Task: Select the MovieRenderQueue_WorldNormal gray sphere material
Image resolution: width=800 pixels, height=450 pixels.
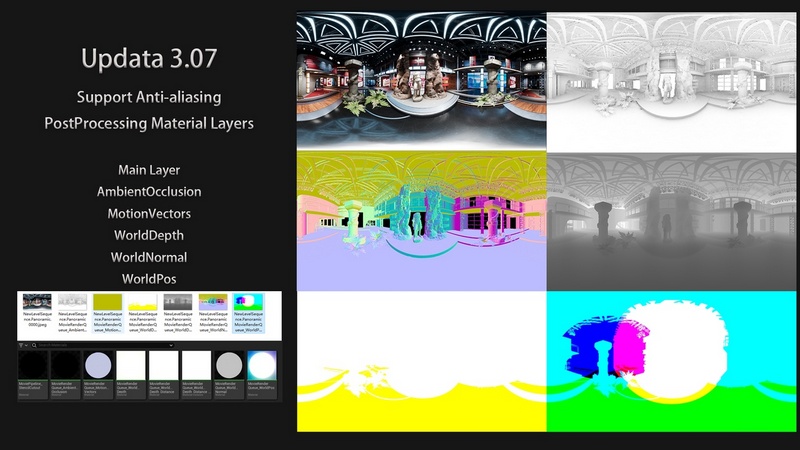Action: click(x=230, y=366)
